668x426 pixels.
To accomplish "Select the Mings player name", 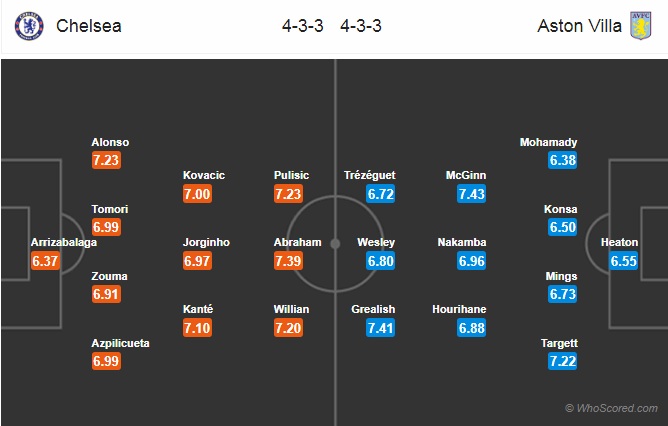I will 561,276.
